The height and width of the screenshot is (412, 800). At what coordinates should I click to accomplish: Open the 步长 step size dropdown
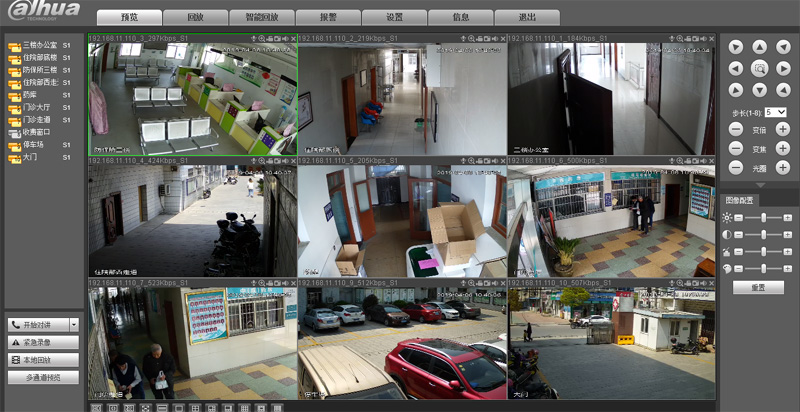(775, 112)
